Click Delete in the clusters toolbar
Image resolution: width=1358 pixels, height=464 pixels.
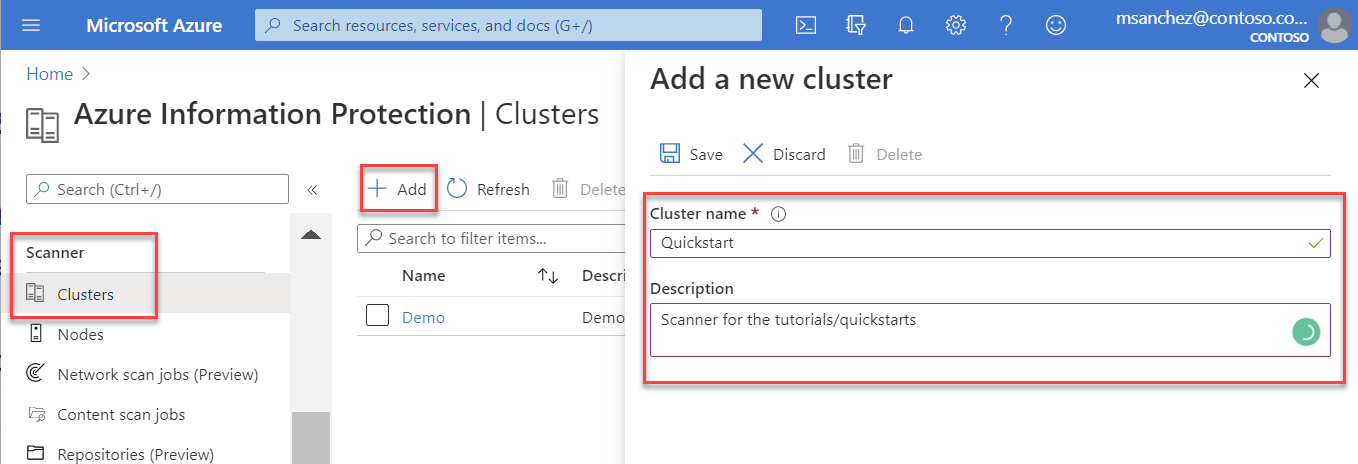pyautogui.click(x=588, y=189)
